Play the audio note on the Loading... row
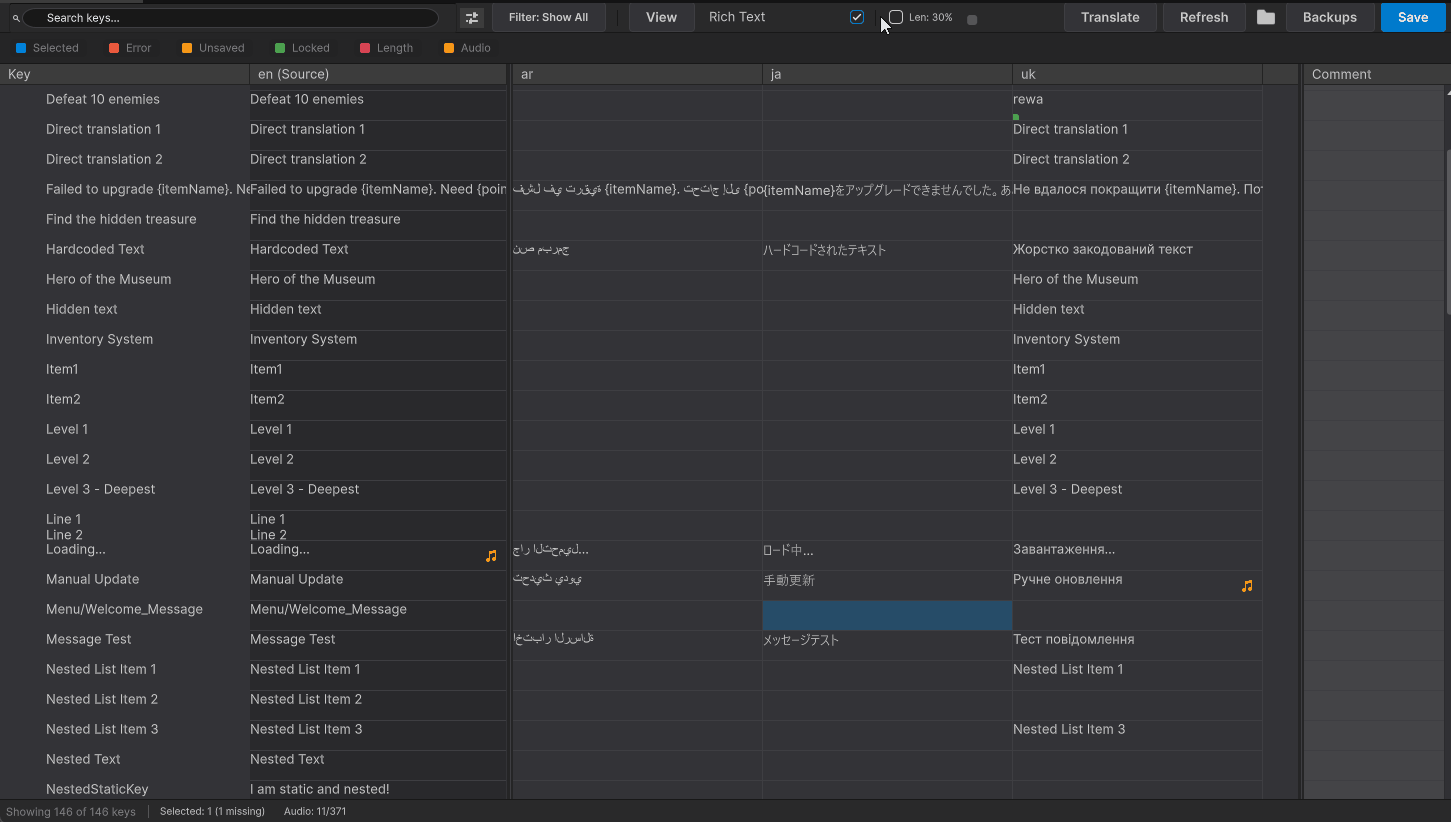This screenshot has width=1451, height=822. pyautogui.click(x=491, y=555)
